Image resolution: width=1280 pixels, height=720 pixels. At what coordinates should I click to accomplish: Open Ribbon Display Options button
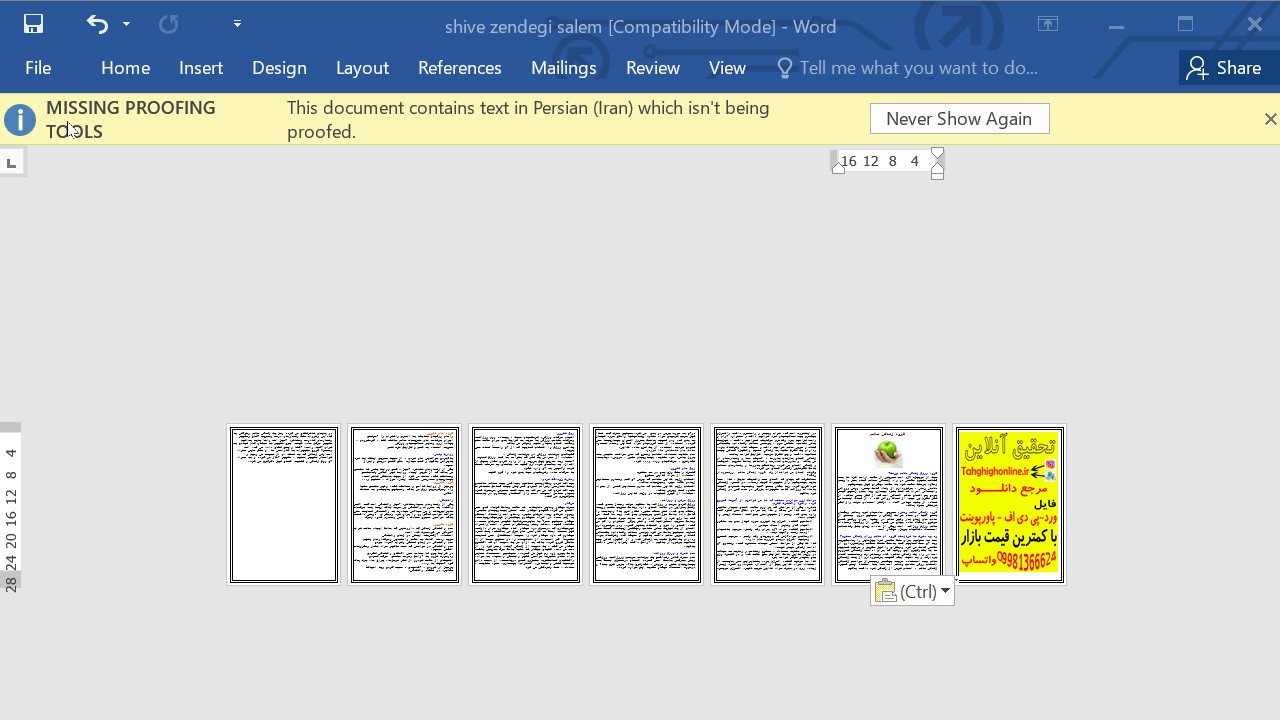click(x=1048, y=25)
